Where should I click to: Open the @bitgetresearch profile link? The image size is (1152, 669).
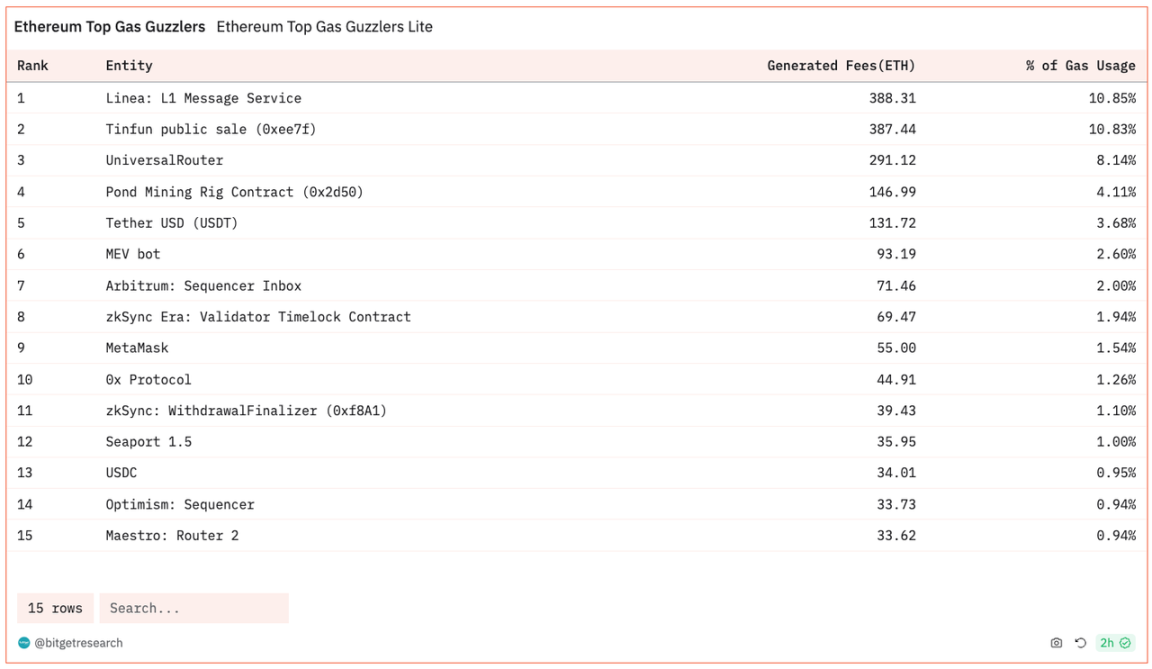click(78, 643)
